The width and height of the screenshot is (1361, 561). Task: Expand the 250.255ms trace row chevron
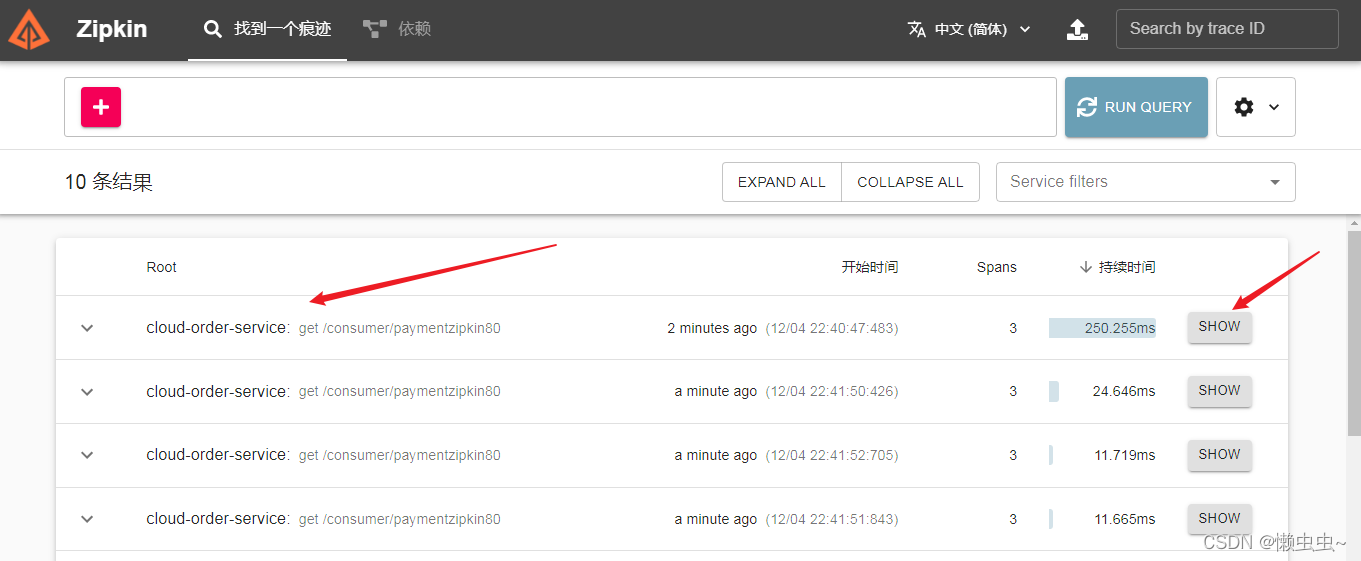87,328
